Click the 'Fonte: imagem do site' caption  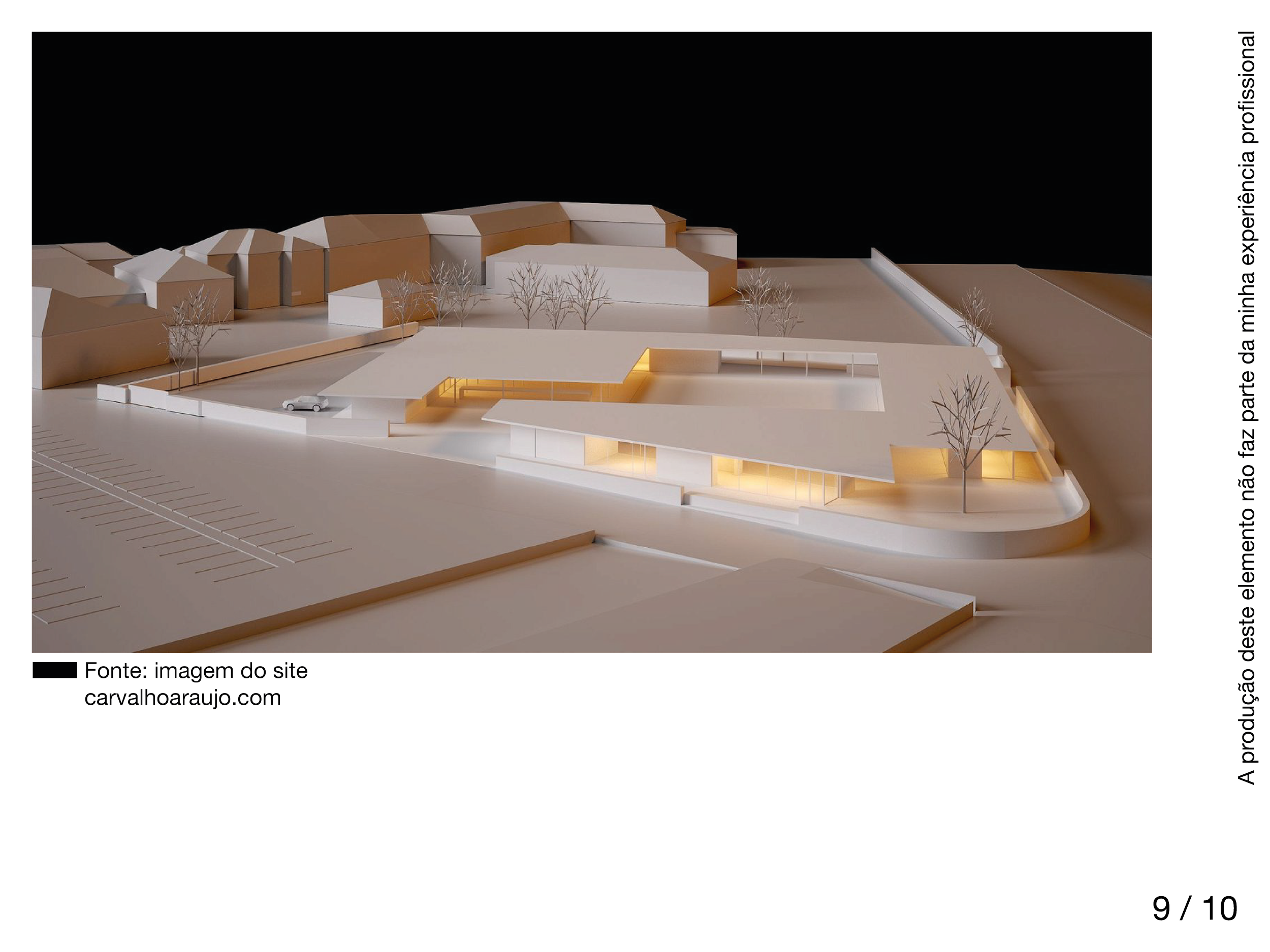click(x=196, y=670)
